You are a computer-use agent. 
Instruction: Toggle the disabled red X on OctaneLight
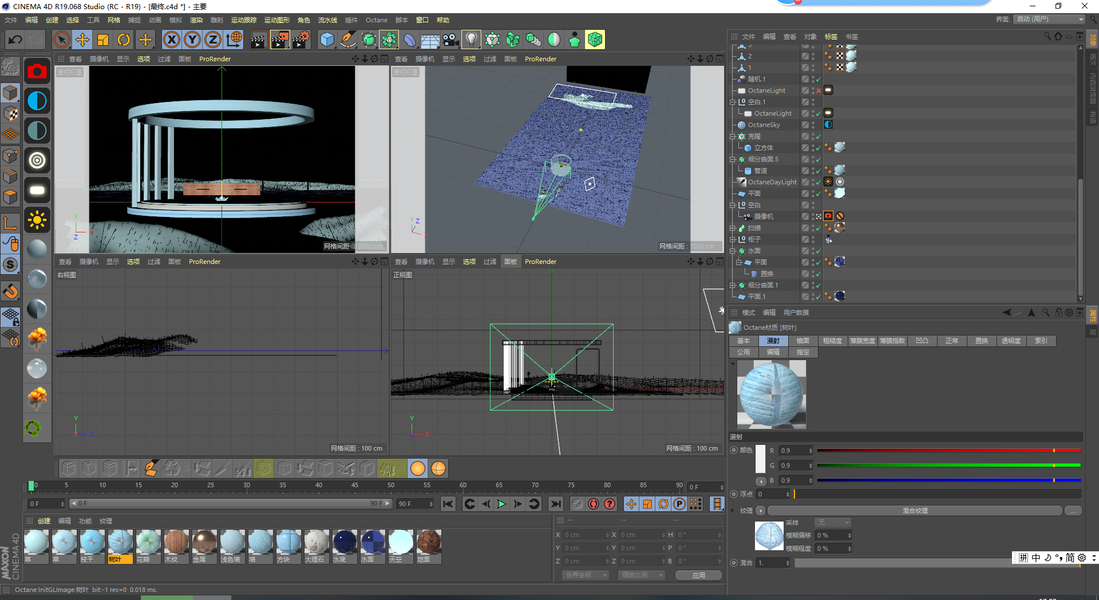click(x=818, y=90)
